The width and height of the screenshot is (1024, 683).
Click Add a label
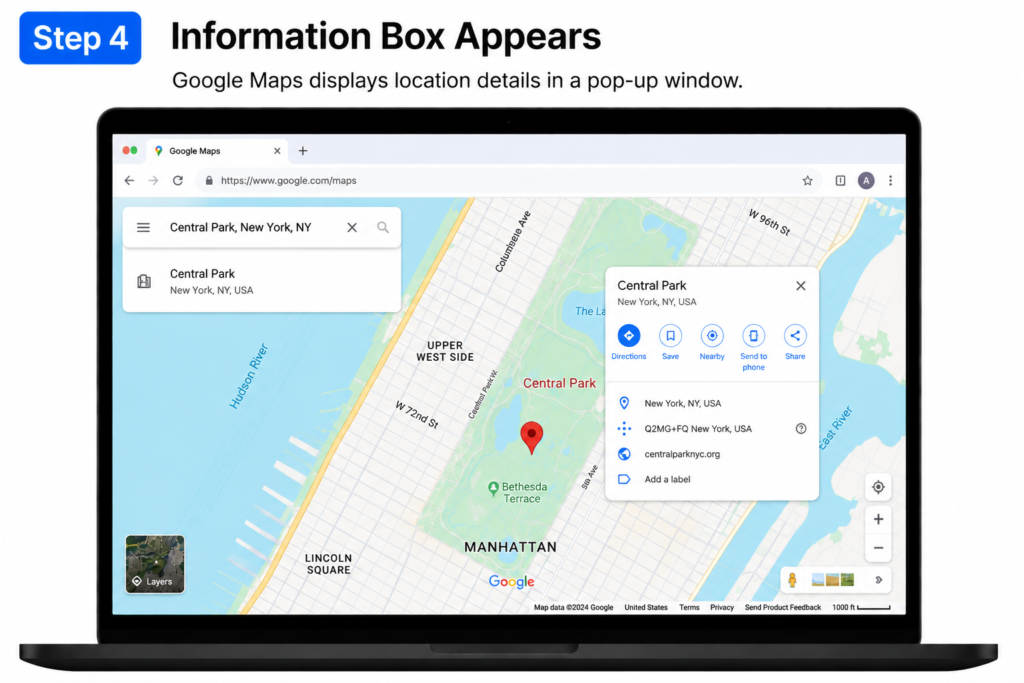667,479
